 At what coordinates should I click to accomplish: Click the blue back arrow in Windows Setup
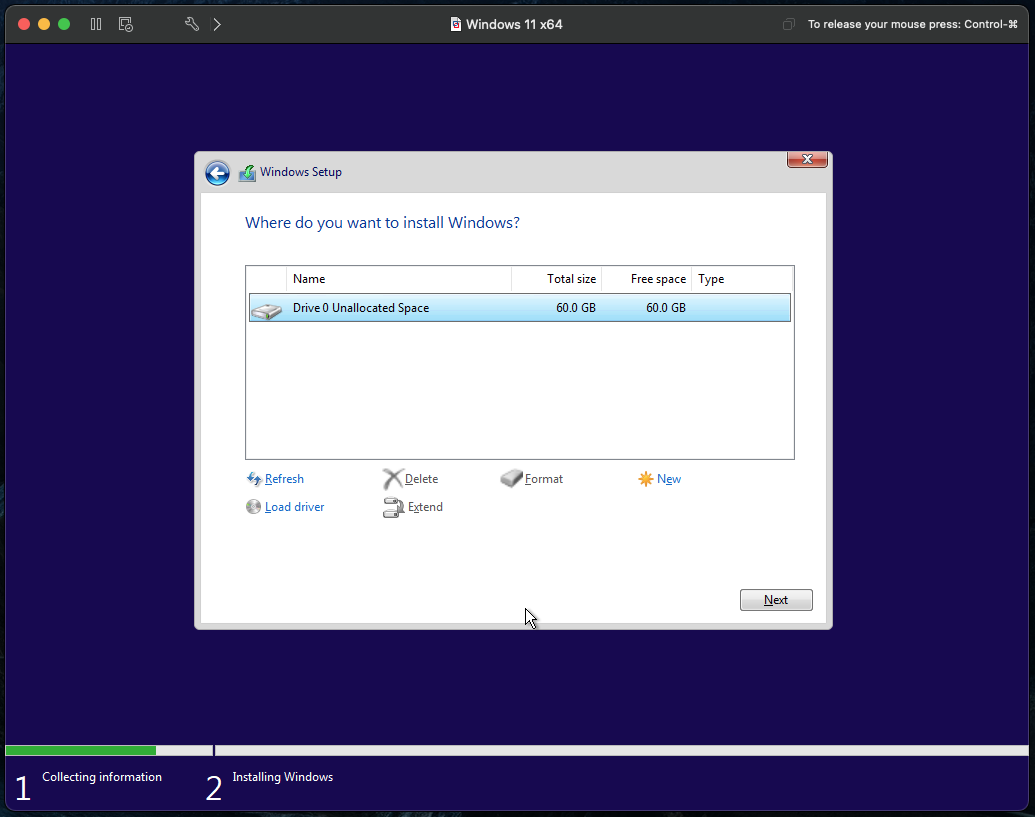tap(217, 174)
